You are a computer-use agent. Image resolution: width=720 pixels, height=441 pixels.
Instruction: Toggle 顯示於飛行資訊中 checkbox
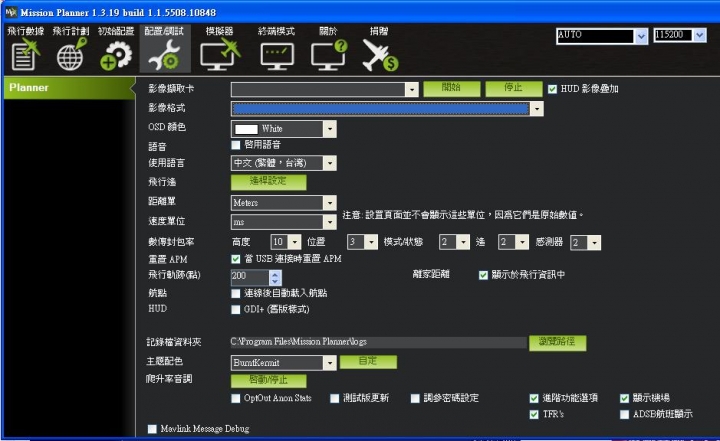483,275
